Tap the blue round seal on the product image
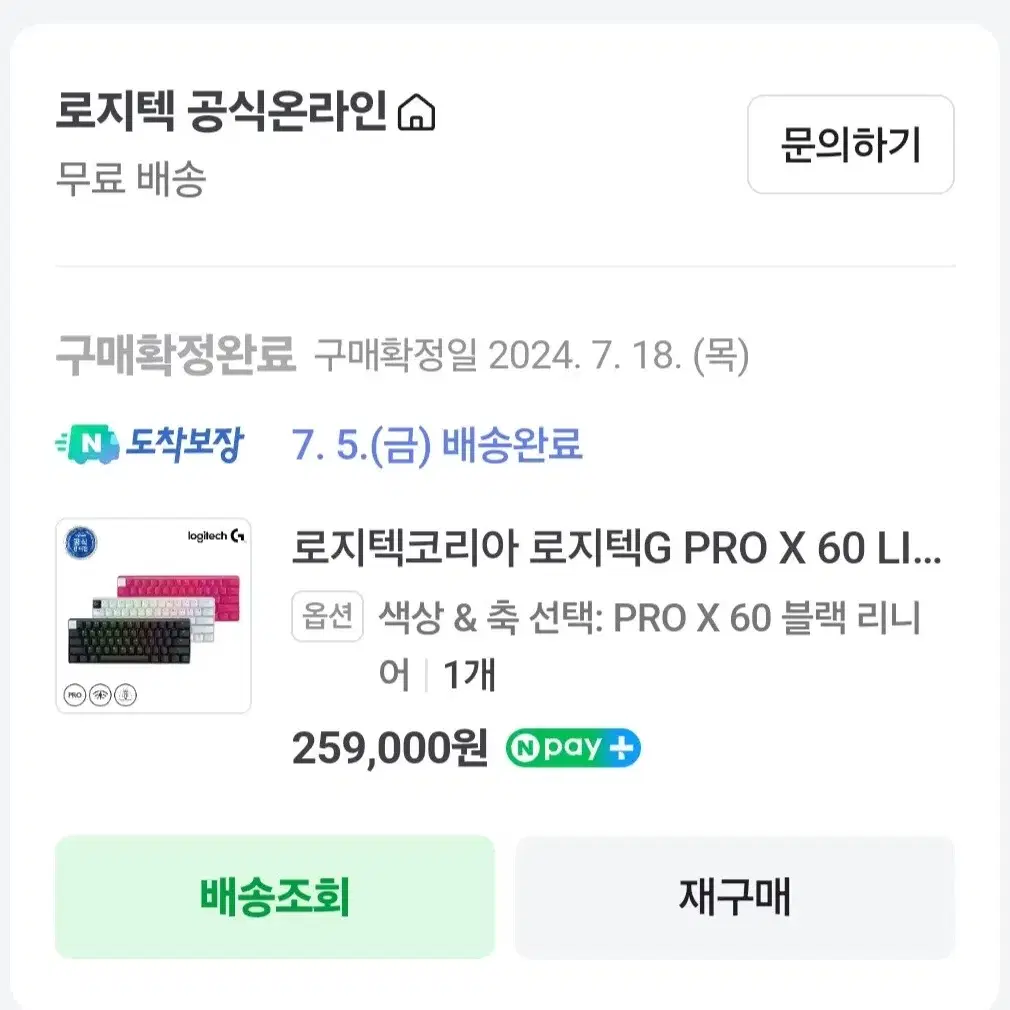 (81, 542)
